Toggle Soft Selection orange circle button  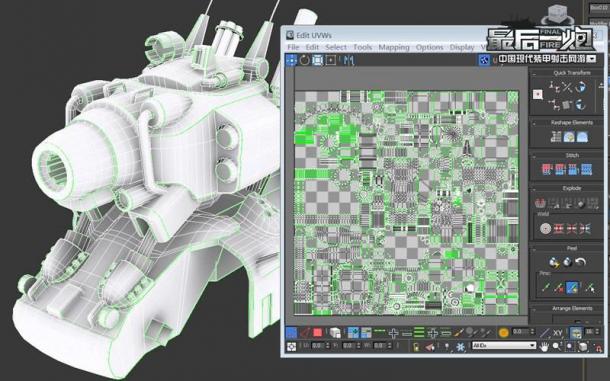pyautogui.click(x=503, y=332)
